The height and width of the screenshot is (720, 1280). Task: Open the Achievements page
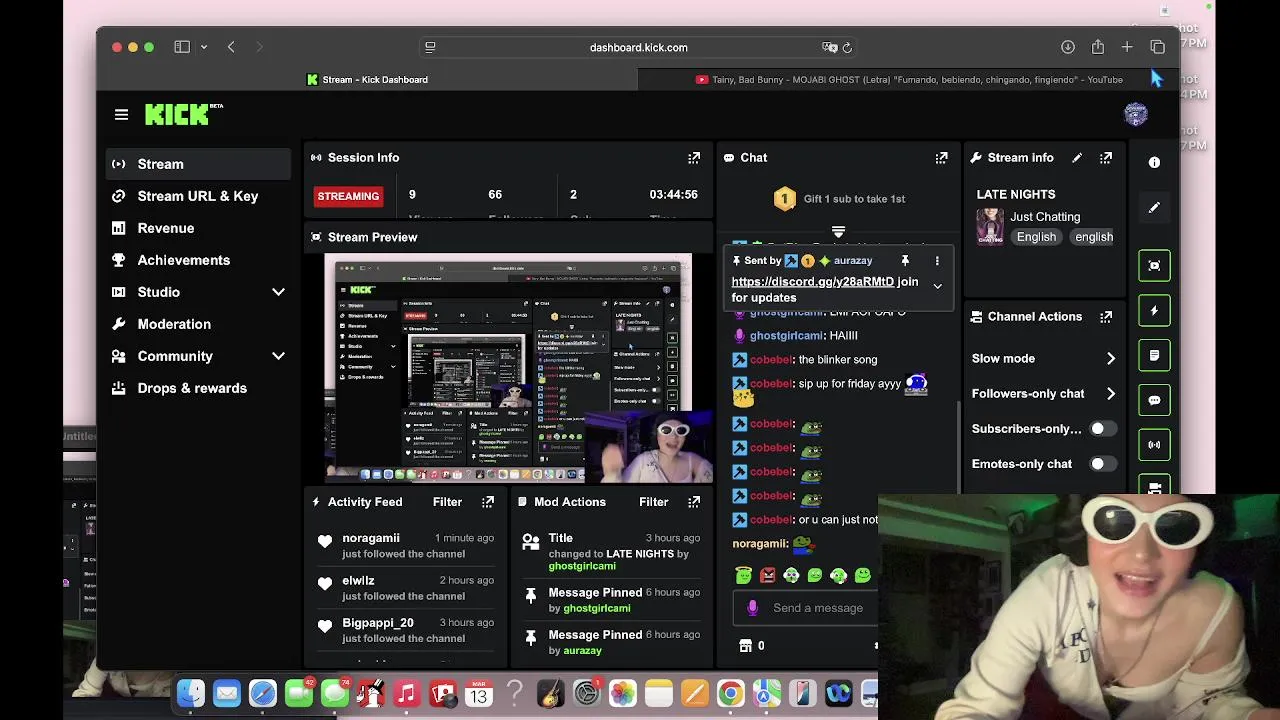(x=199, y=260)
